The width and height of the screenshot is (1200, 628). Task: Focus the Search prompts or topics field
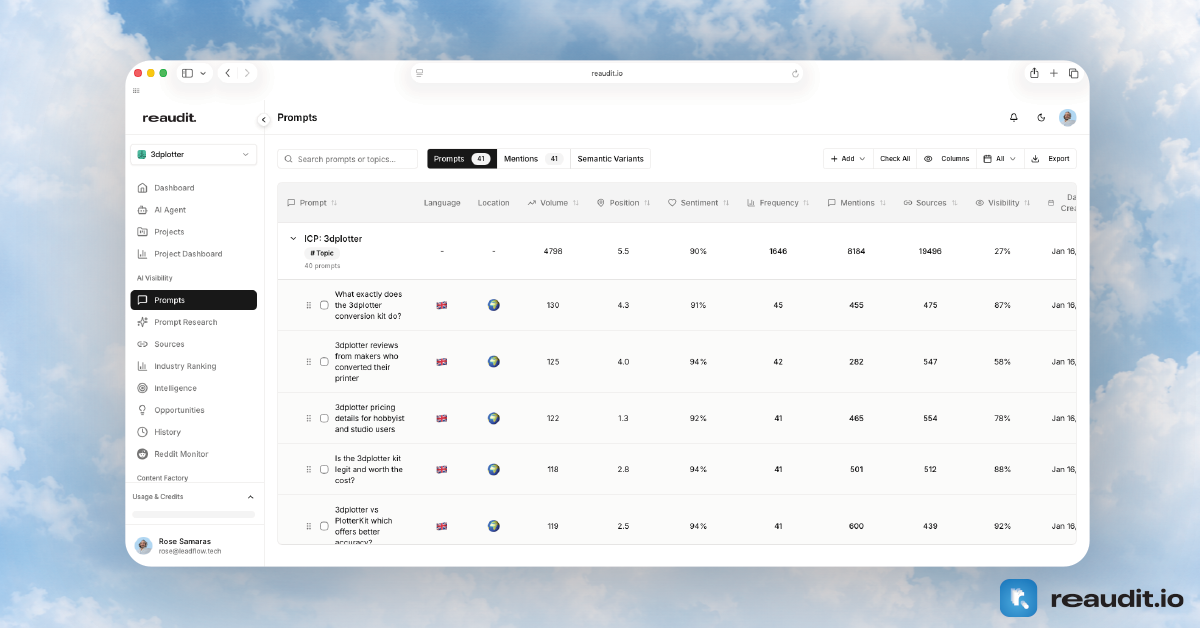click(x=348, y=159)
